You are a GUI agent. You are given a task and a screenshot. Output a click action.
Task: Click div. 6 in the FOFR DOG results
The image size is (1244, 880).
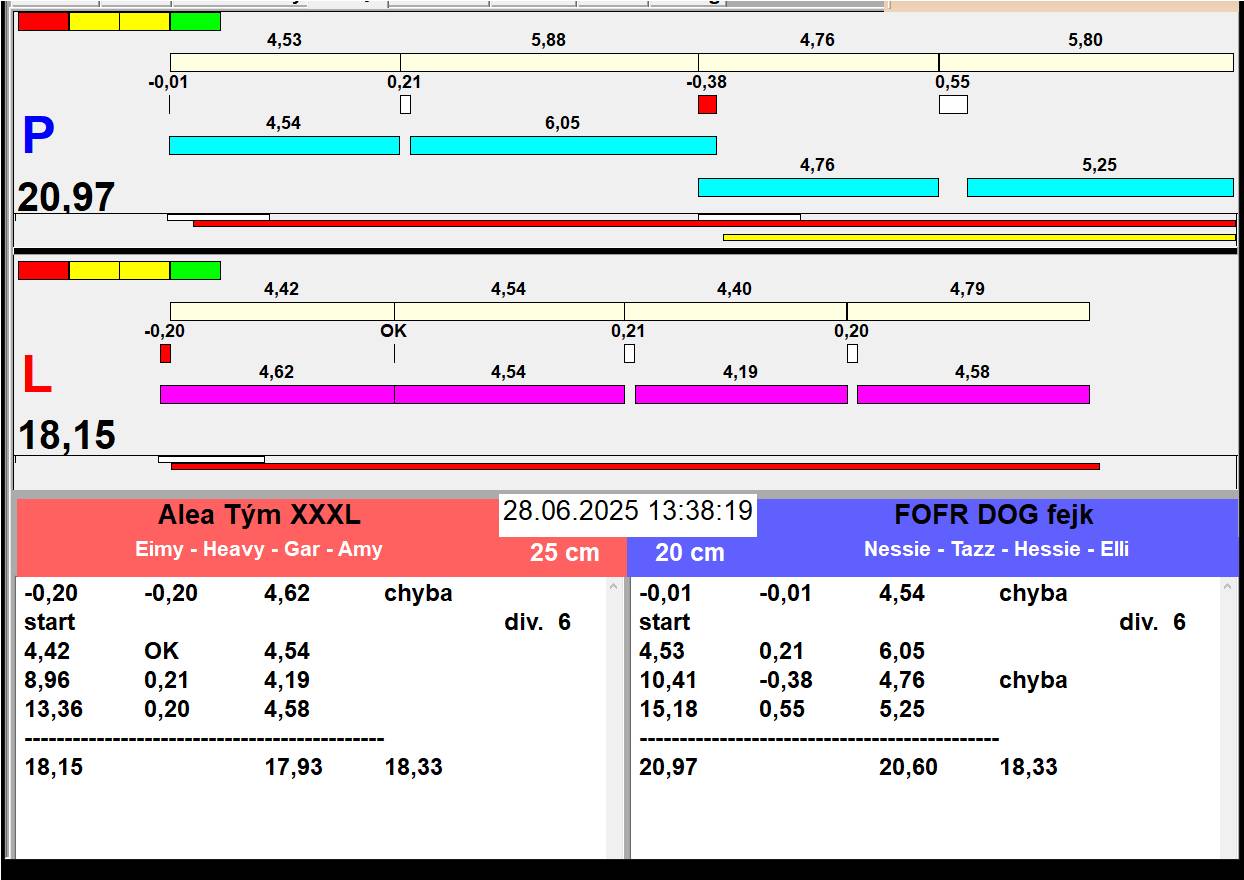(1152, 622)
